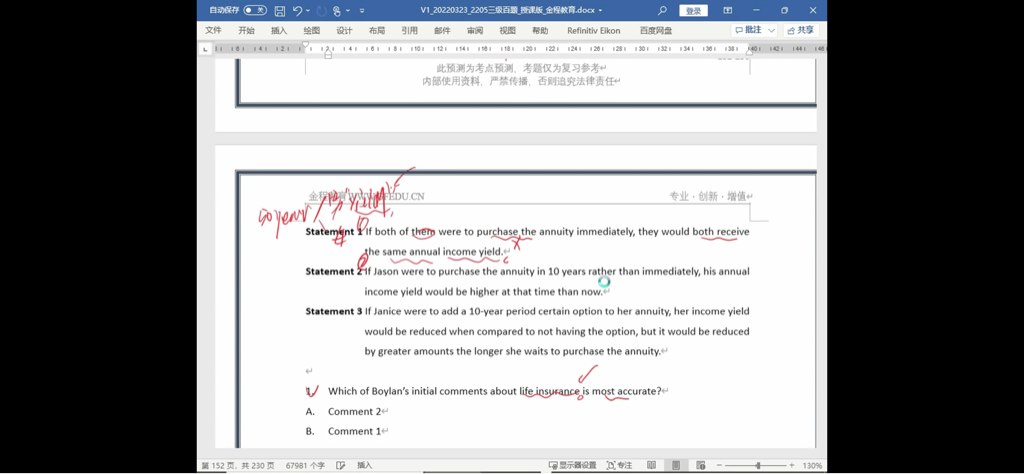Click the search magnifier icon
Image resolution: width=1024 pixels, height=474 pixels.
click(x=662, y=11)
